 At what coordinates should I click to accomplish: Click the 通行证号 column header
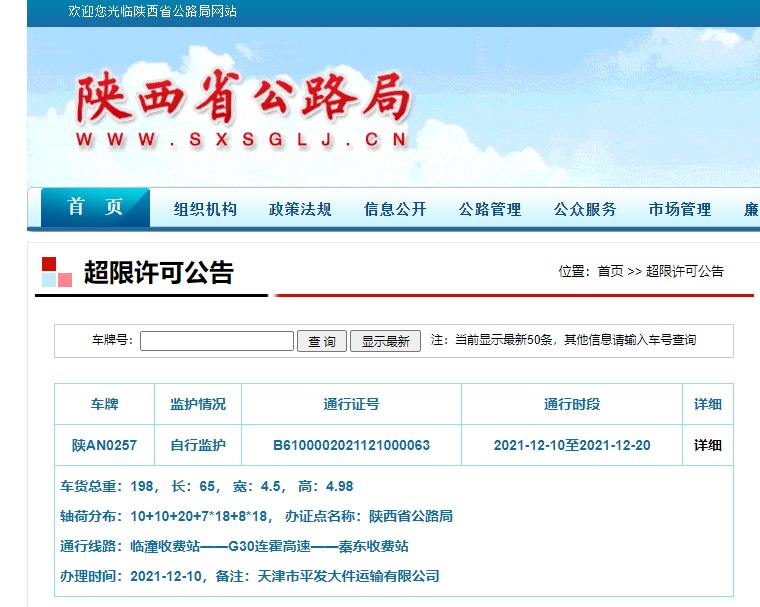pyautogui.click(x=351, y=404)
